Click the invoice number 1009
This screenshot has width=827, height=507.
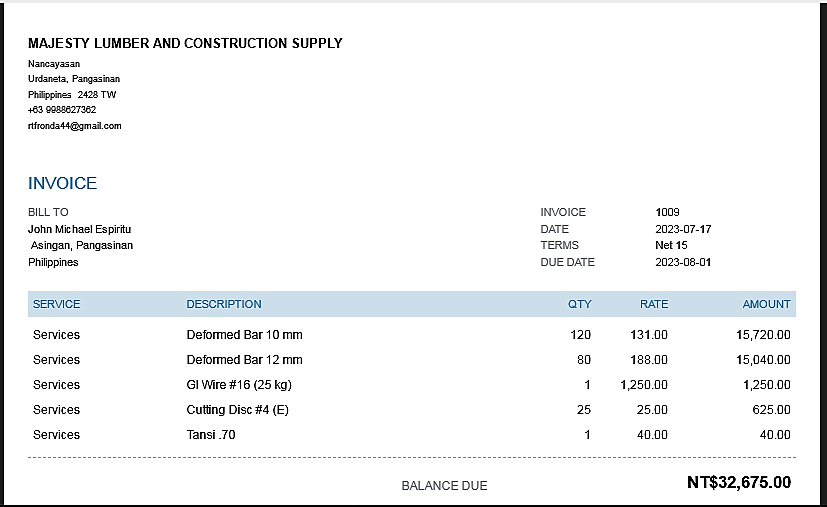tap(667, 212)
